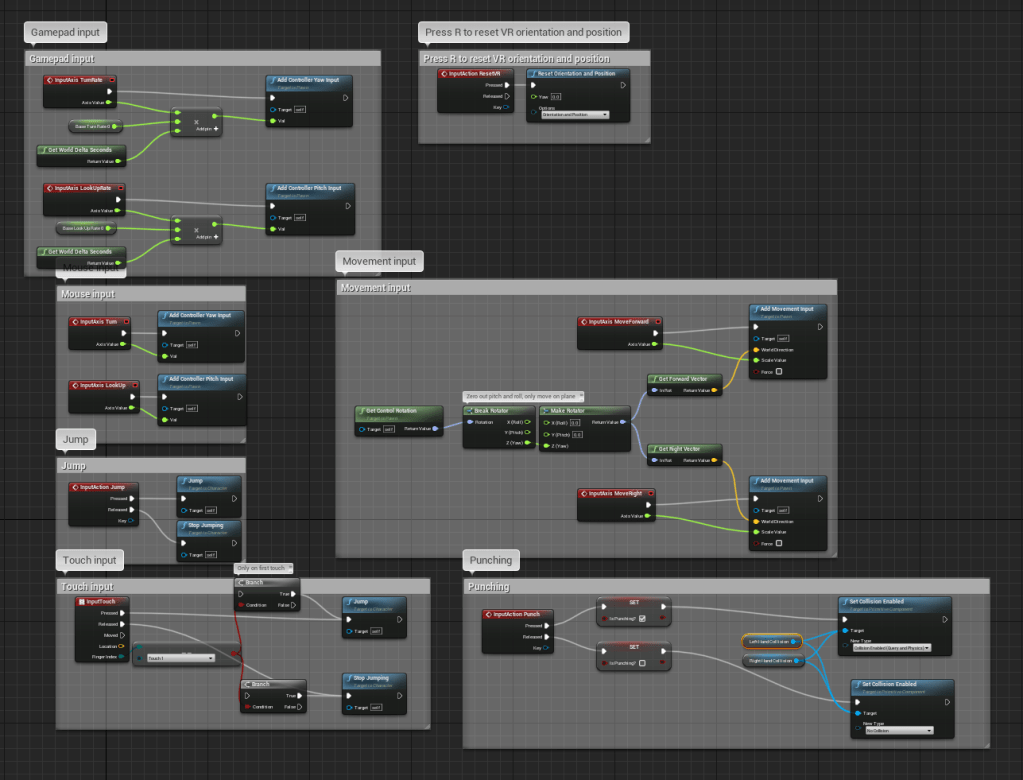Click the Make Rotator node icon
The width and height of the screenshot is (1023, 780).
(546, 410)
